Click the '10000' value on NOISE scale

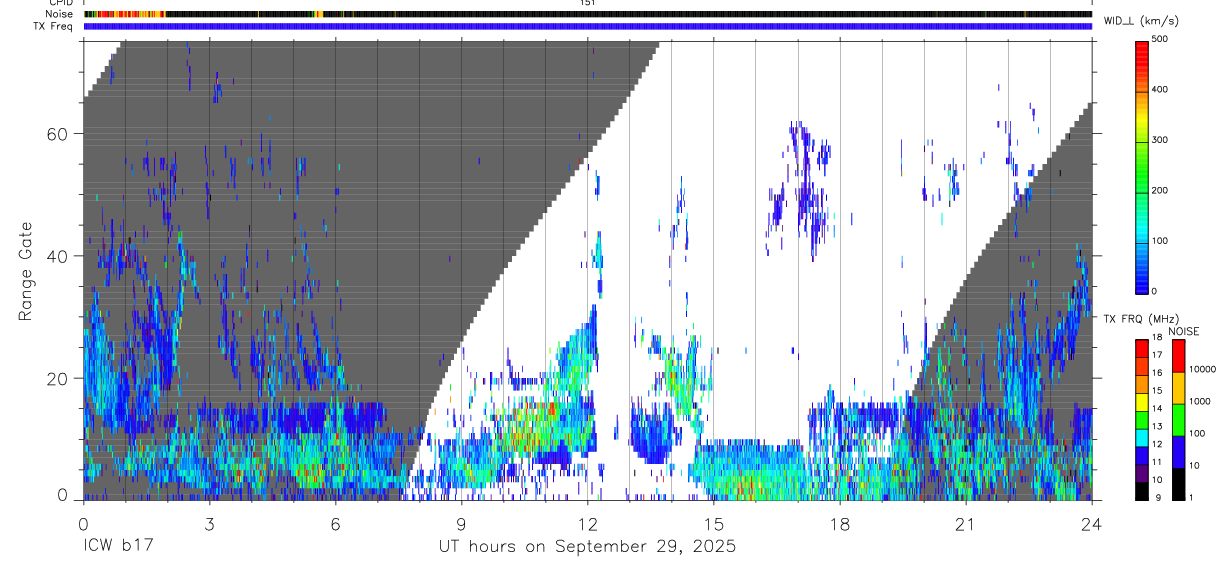click(x=1202, y=369)
